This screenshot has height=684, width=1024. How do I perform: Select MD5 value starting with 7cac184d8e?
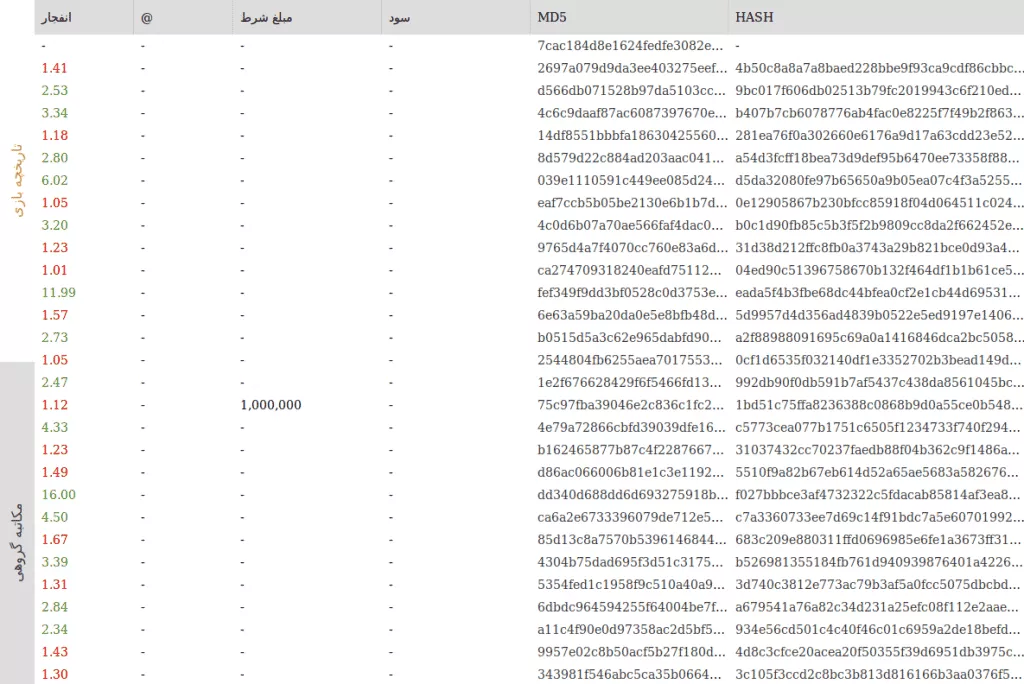[630, 46]
